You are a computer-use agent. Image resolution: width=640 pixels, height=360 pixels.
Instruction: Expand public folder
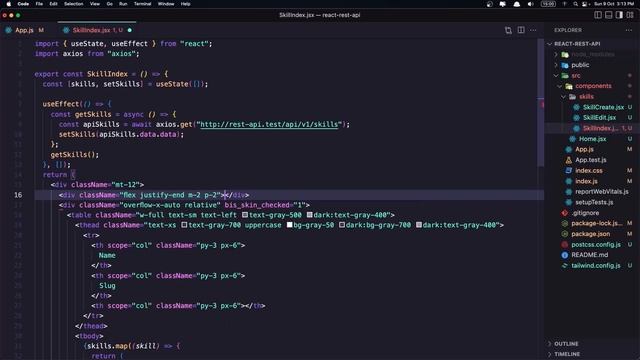click(556, 65)
